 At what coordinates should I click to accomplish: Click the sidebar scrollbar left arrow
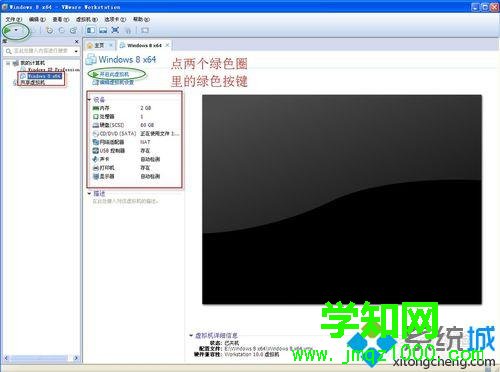6,358
